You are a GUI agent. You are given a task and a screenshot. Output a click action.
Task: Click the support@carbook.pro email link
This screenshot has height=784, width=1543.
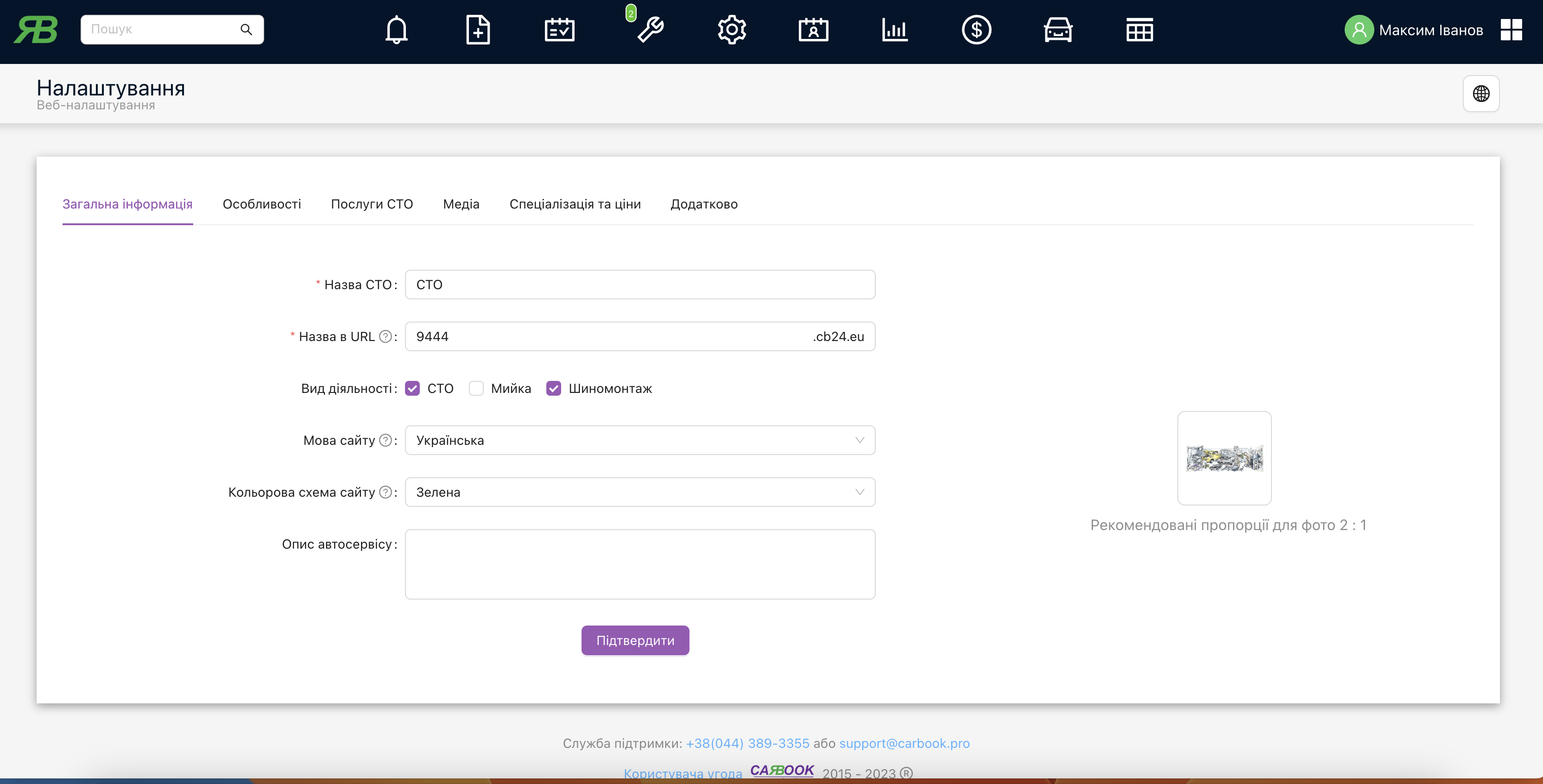coord(904,743)
